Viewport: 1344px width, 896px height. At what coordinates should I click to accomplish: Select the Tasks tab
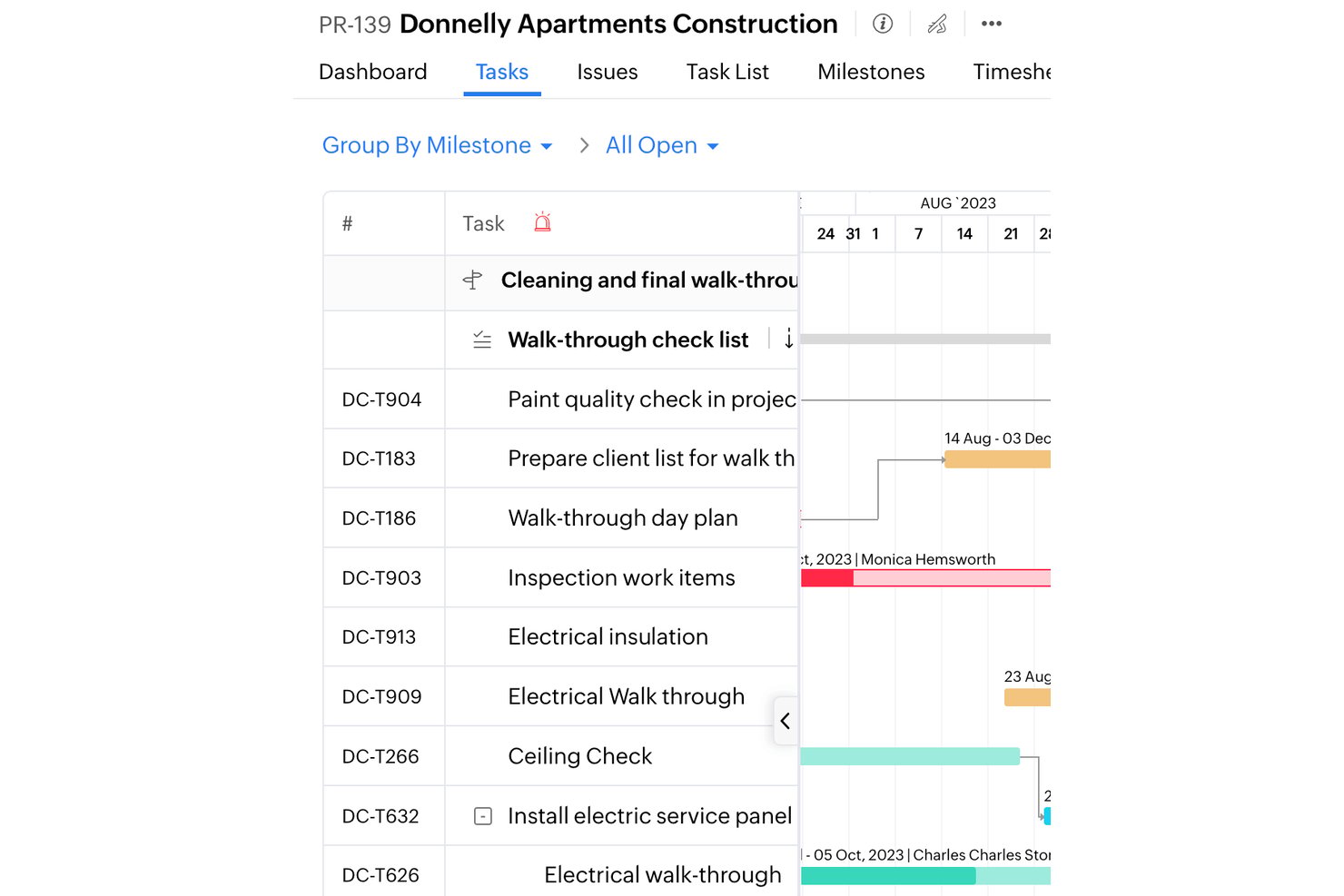(x=502, y=72)
